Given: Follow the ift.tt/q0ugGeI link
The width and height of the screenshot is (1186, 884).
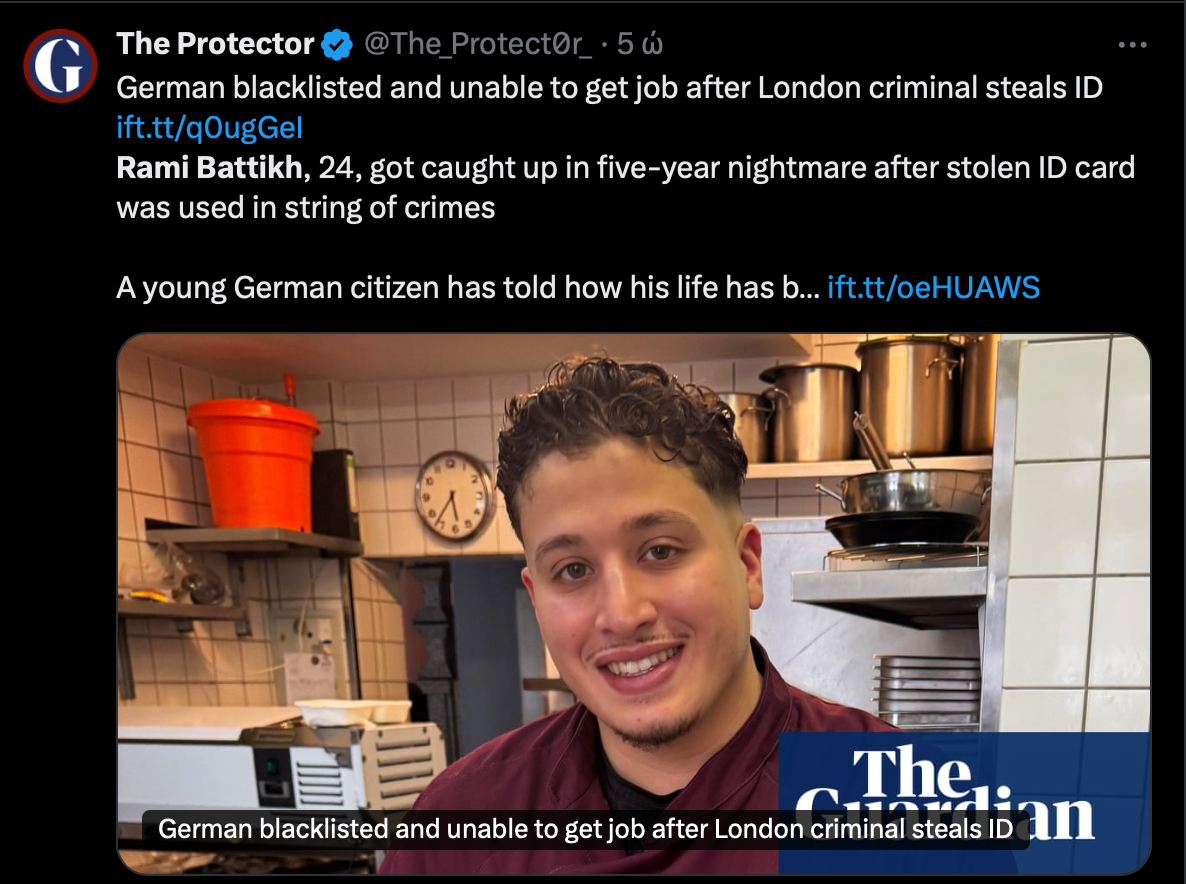Looking at the screenshot, I should point(210,128).
